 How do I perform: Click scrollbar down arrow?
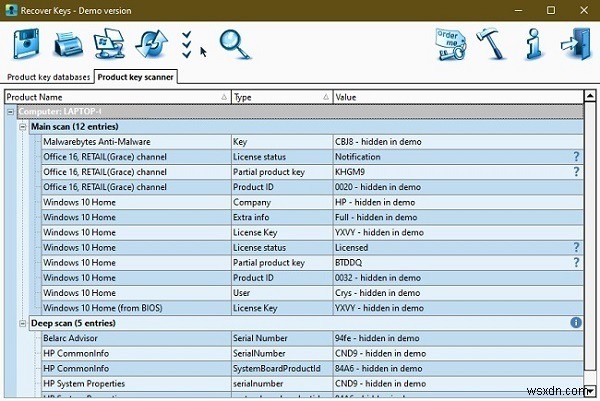click(590, 391)
